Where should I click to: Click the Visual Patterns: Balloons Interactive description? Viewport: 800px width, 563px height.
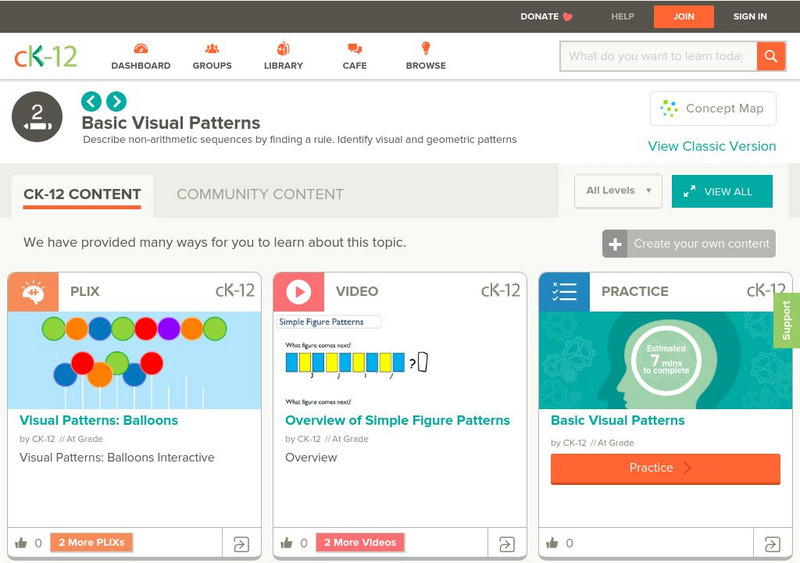117,457
